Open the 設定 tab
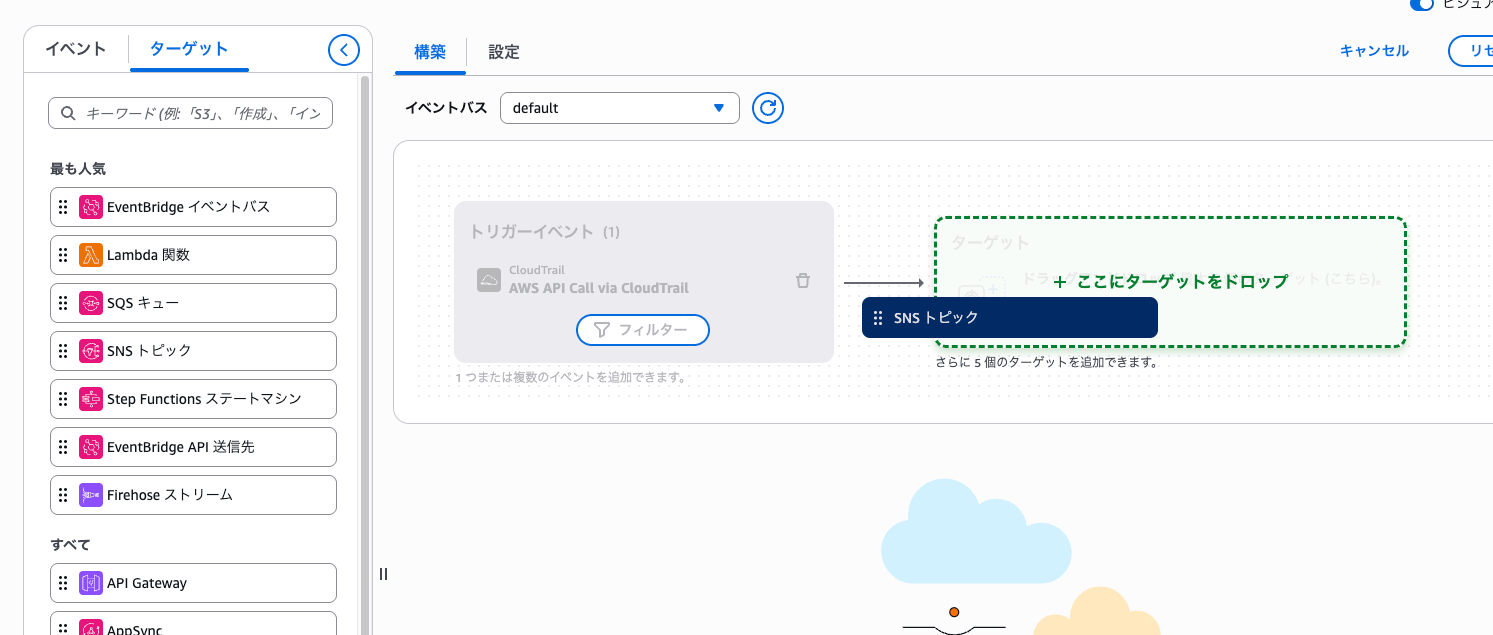1493x635 pixels. click(504, 52)
